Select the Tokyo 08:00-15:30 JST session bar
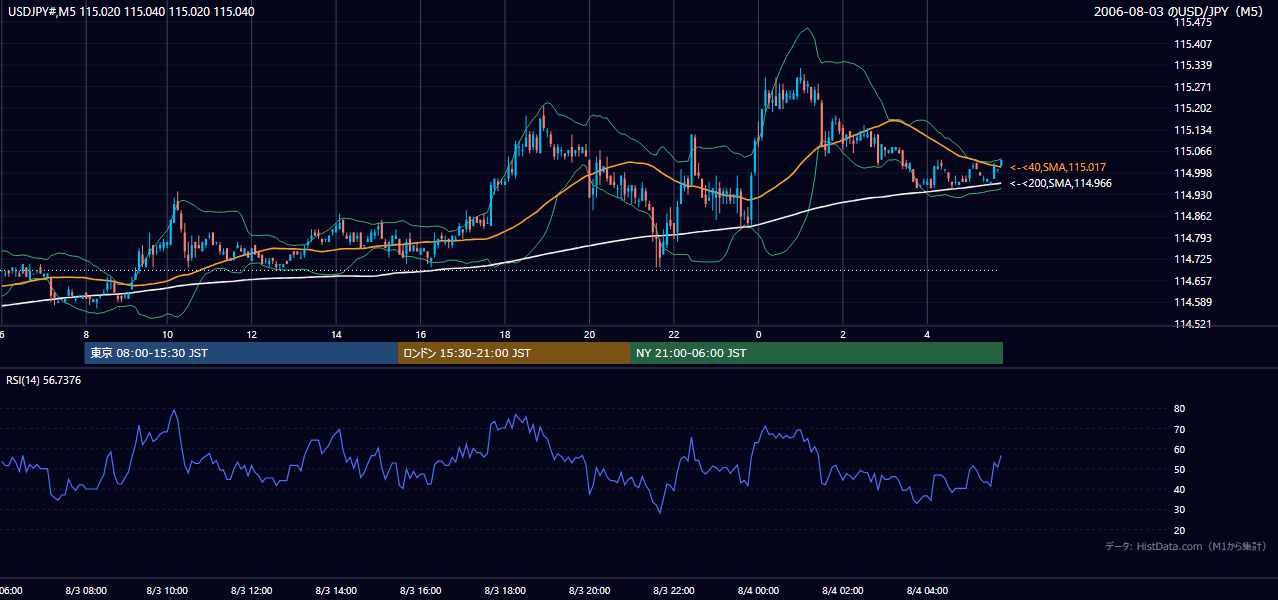This screenshot has width=1278, height=600. (241, 353)
